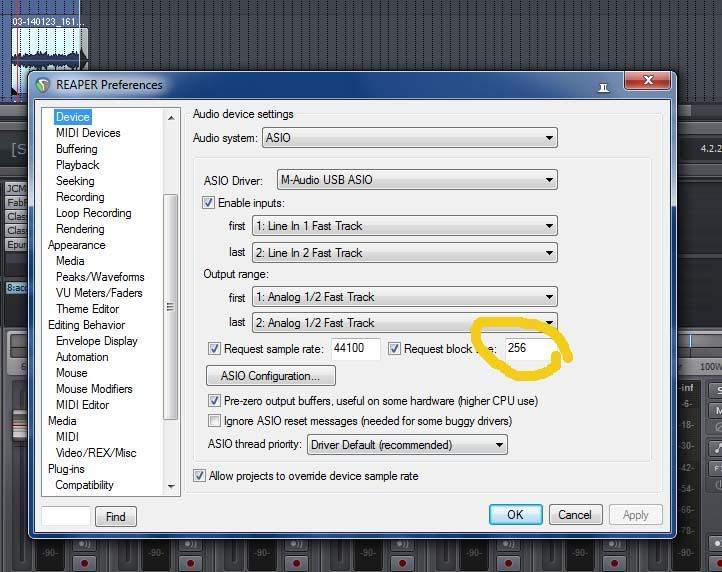The image size is (722, 572).
Task: Click the Find button
Action: tap(116, 517)
